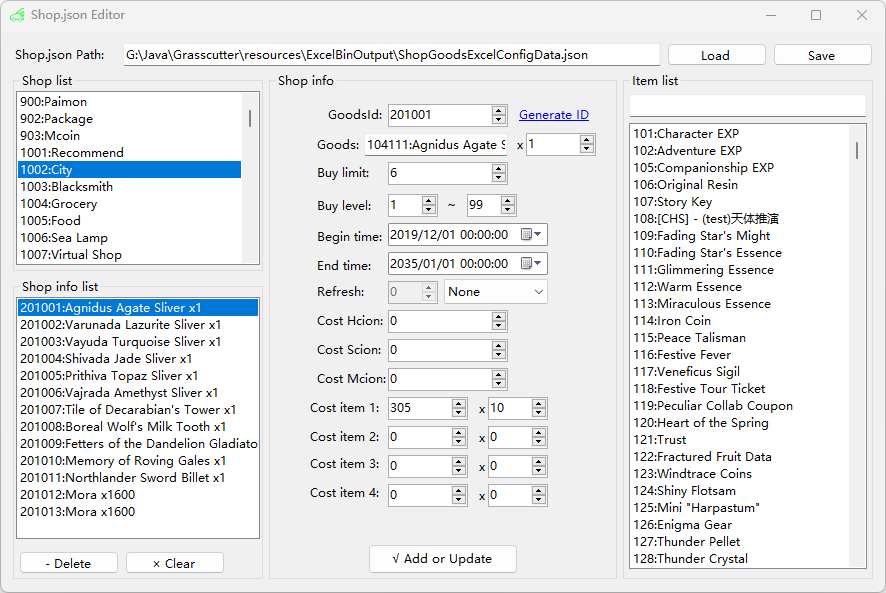Click the Generate ID link
The height and width of the screenshot is (593, 886).
(553, 114)
